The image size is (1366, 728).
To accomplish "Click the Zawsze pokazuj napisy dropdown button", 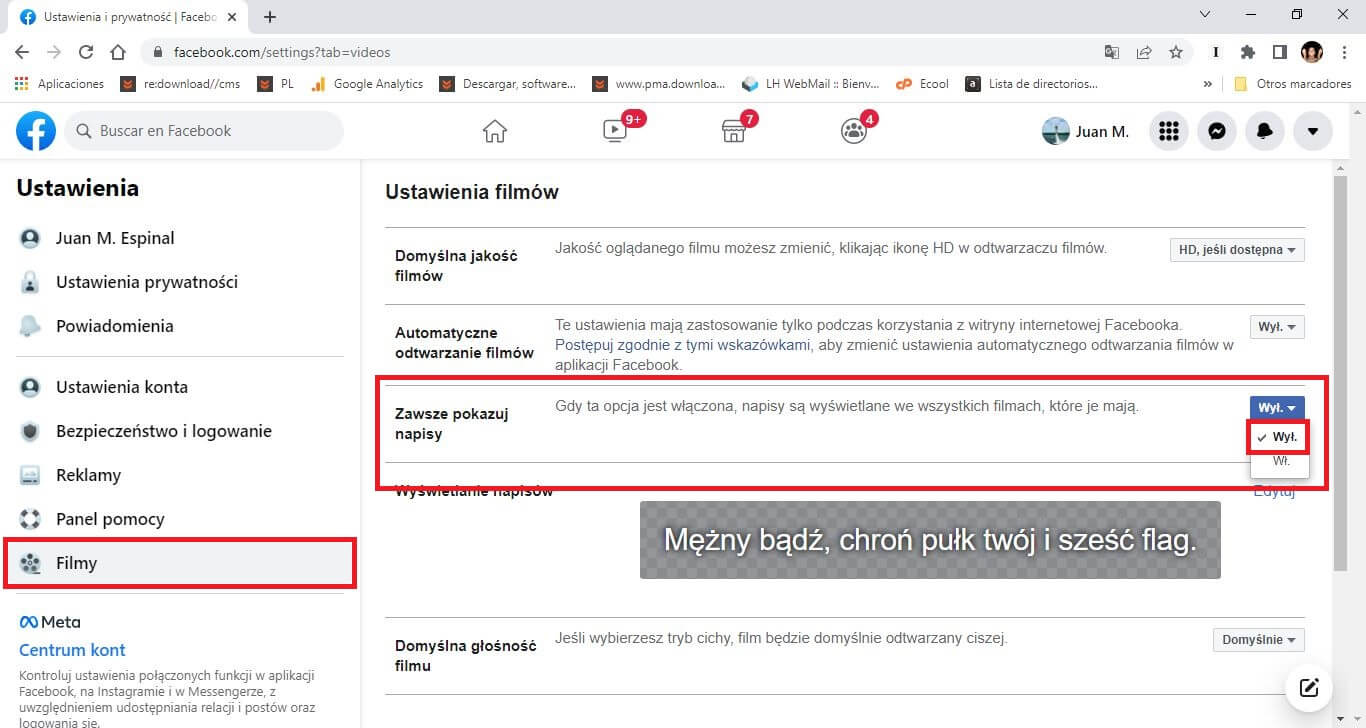I will (1277, 408).
